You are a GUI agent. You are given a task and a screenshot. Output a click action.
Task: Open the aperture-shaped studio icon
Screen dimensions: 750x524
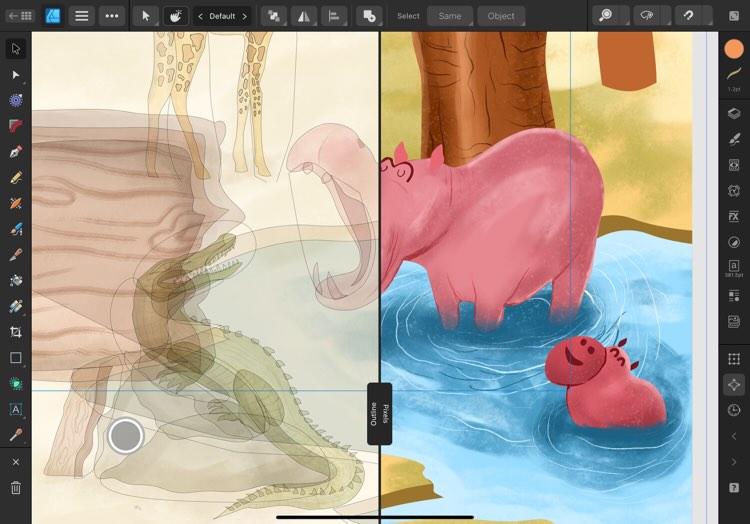point(734,191)
